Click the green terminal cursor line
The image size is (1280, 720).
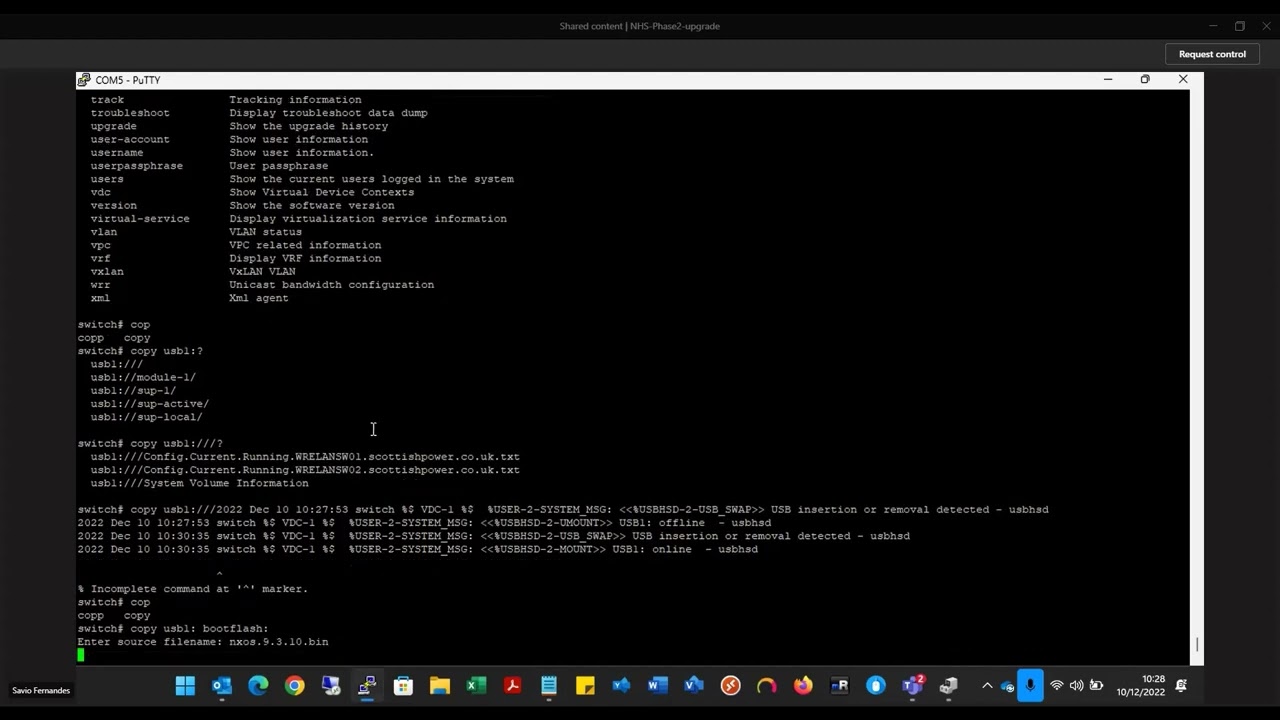point(81,655)
